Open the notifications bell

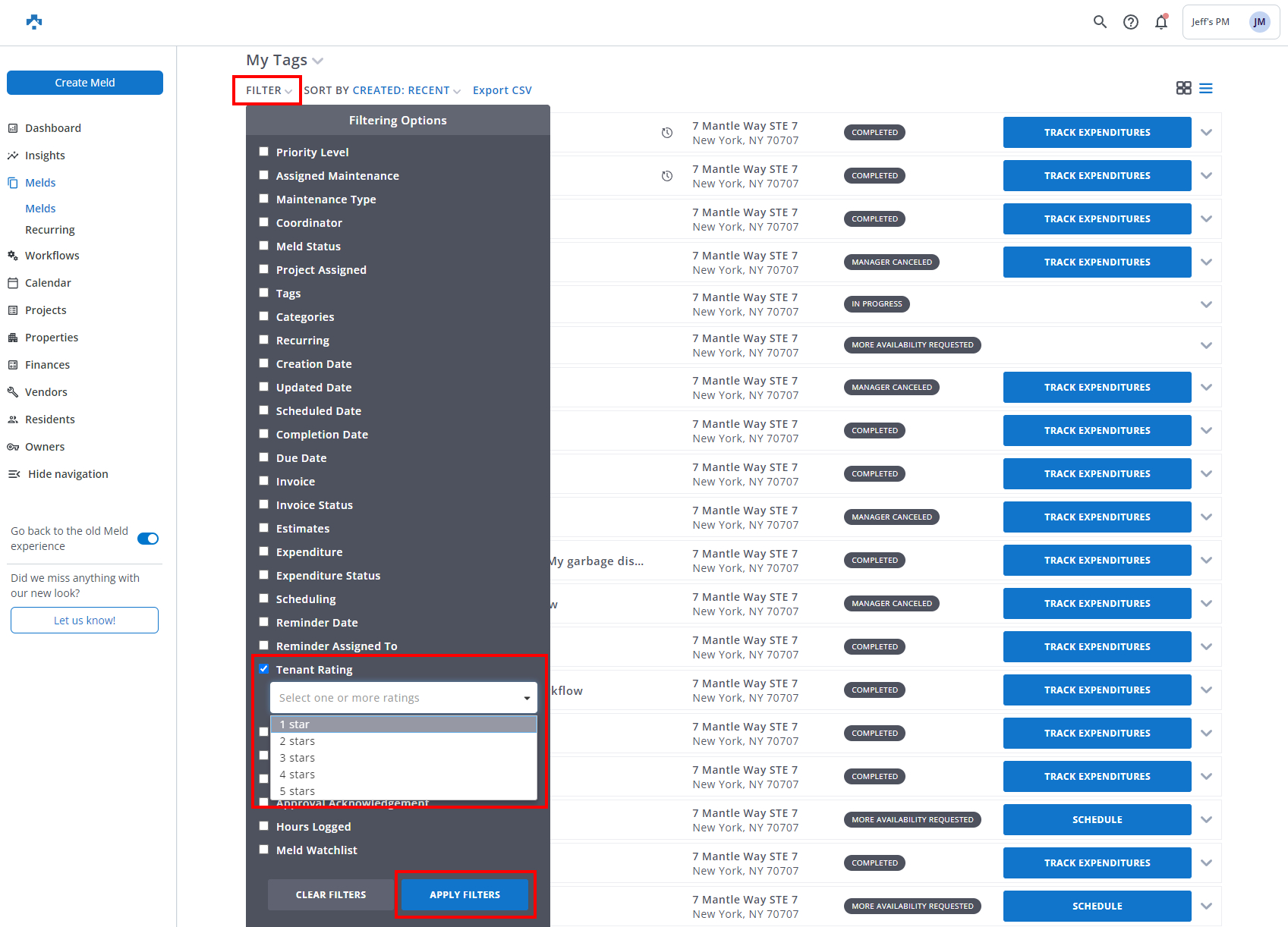[x=1161, y=22]
